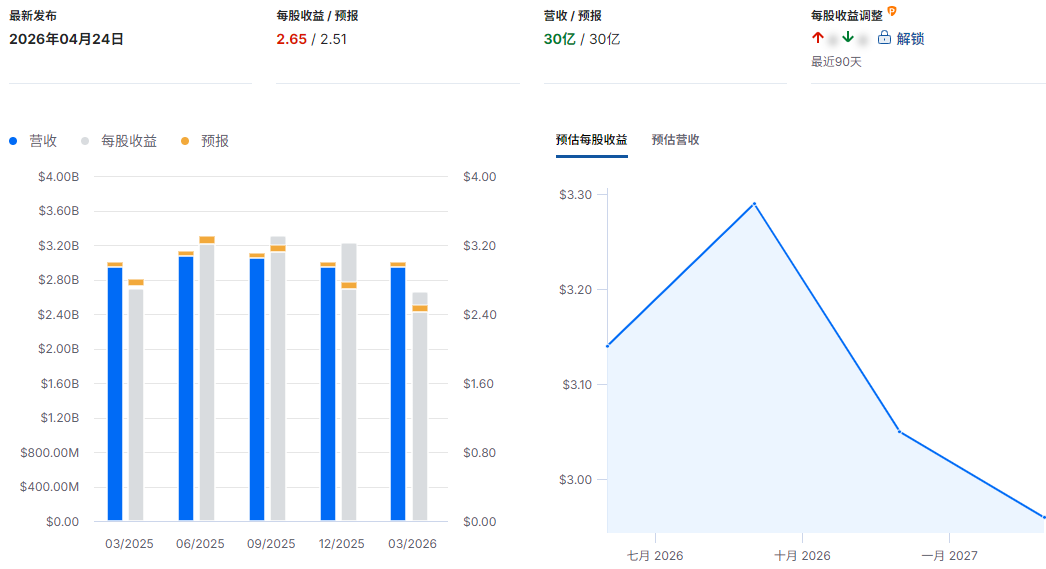Click the blue revenue bar for 06/2025

click(186, 388)
